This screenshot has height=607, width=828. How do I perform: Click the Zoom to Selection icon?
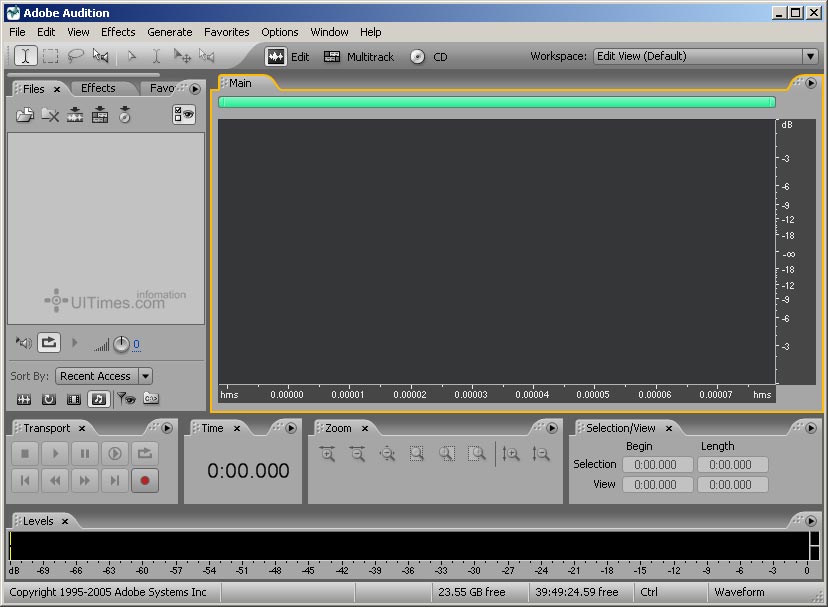[x=417, y=453]
